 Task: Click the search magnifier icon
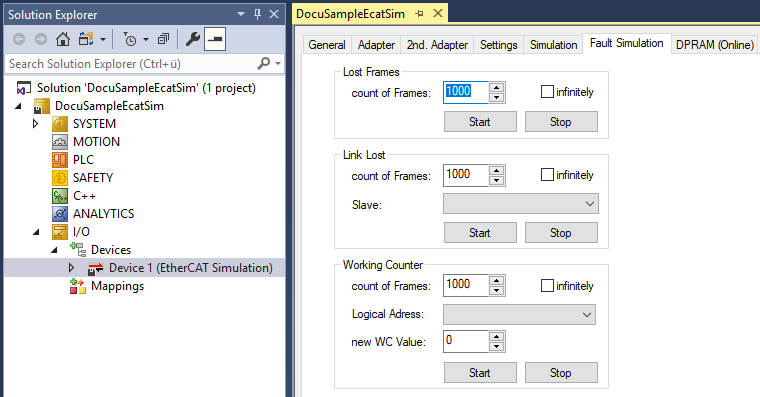coord(264,63)
